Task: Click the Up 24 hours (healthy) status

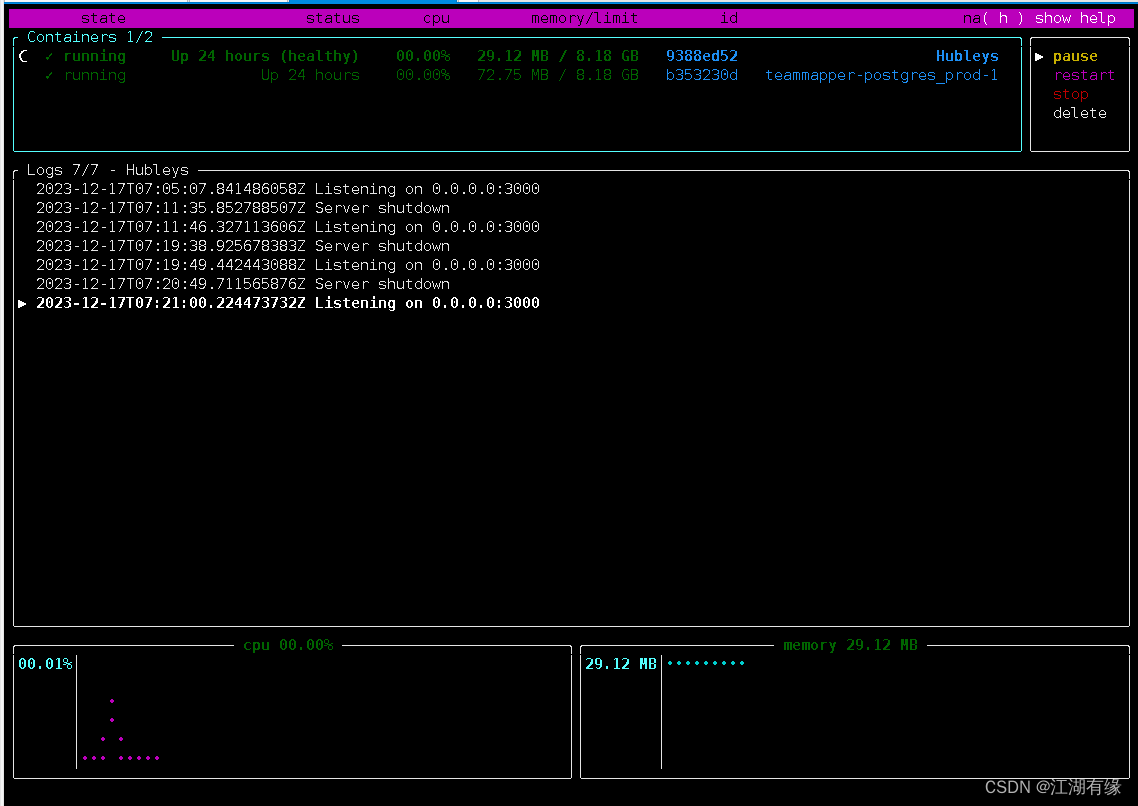Action: pyautogui.click(x=265, y=56)
